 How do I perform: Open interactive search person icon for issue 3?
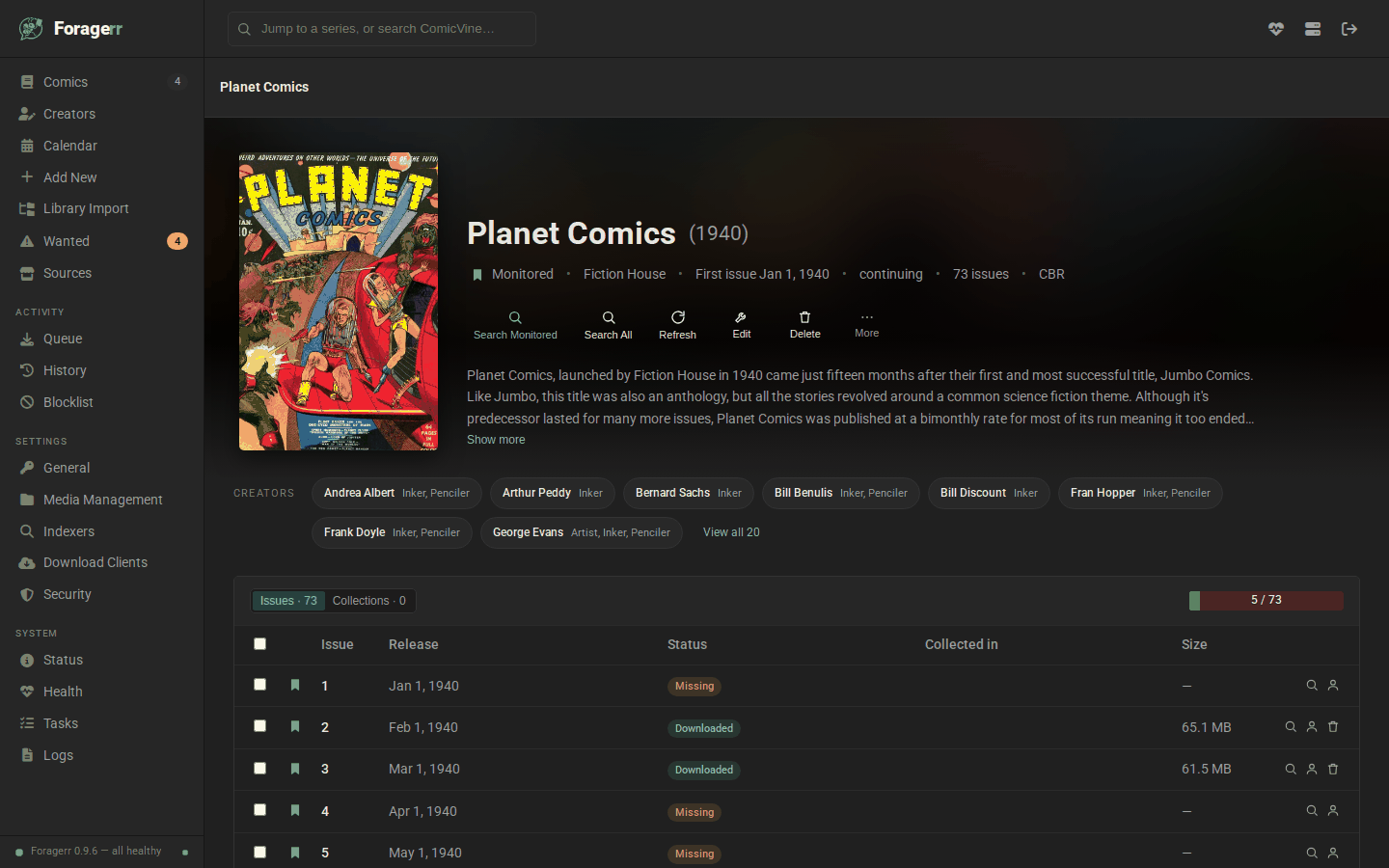coord(1312,770)
